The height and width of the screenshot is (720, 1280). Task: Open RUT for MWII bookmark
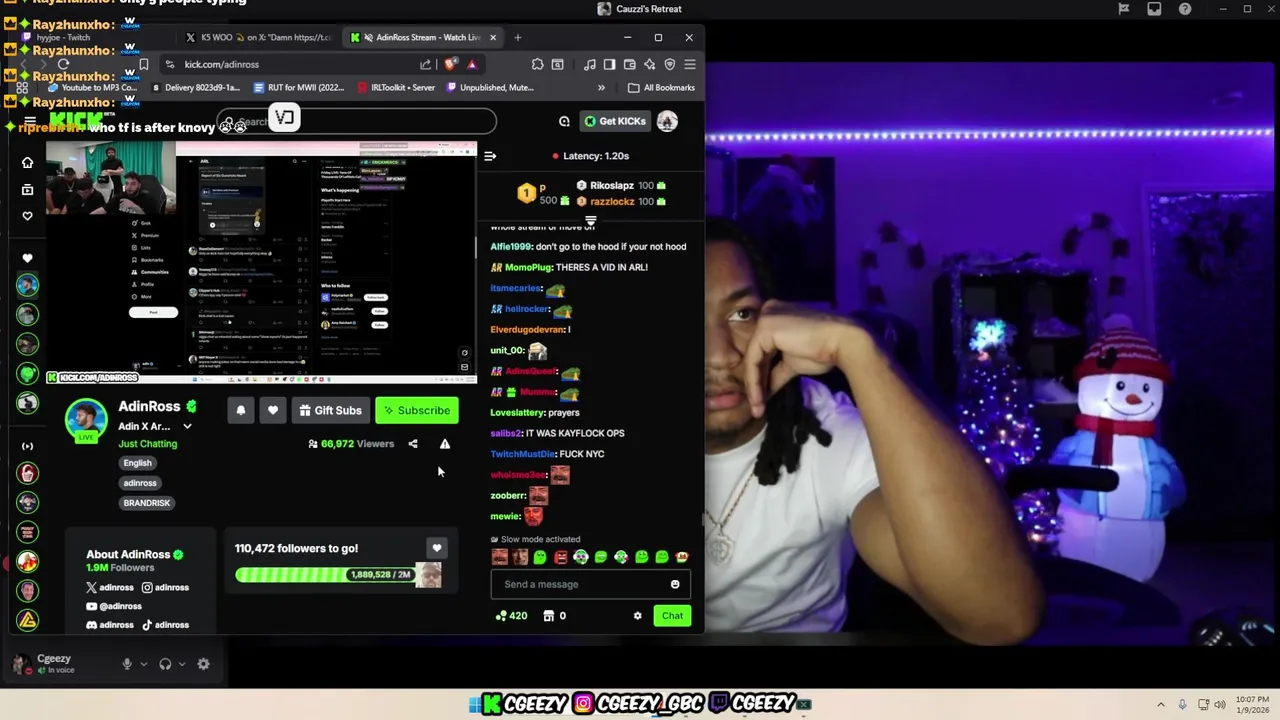299,88
